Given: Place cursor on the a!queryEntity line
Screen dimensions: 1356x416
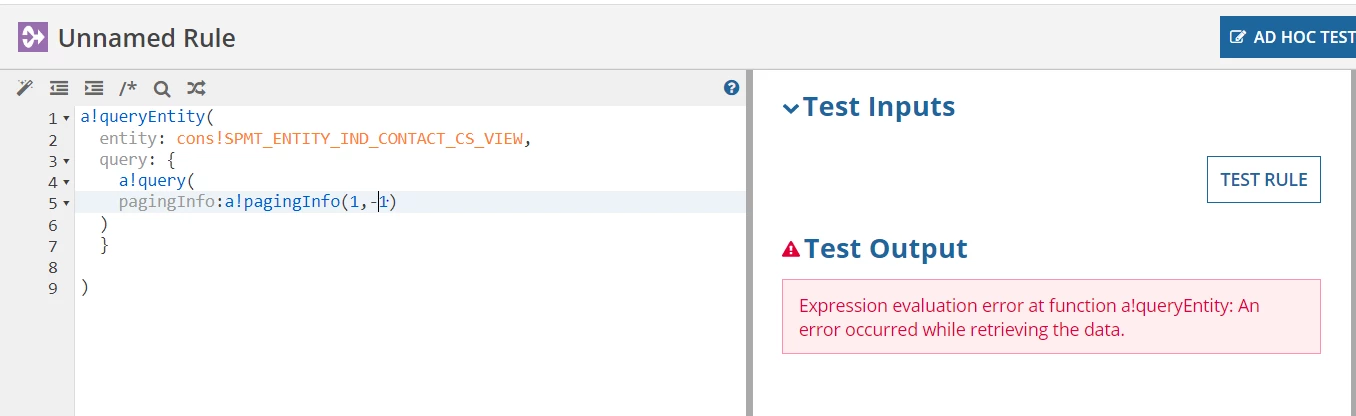Looking at the screenshot, I should [410, 118].
